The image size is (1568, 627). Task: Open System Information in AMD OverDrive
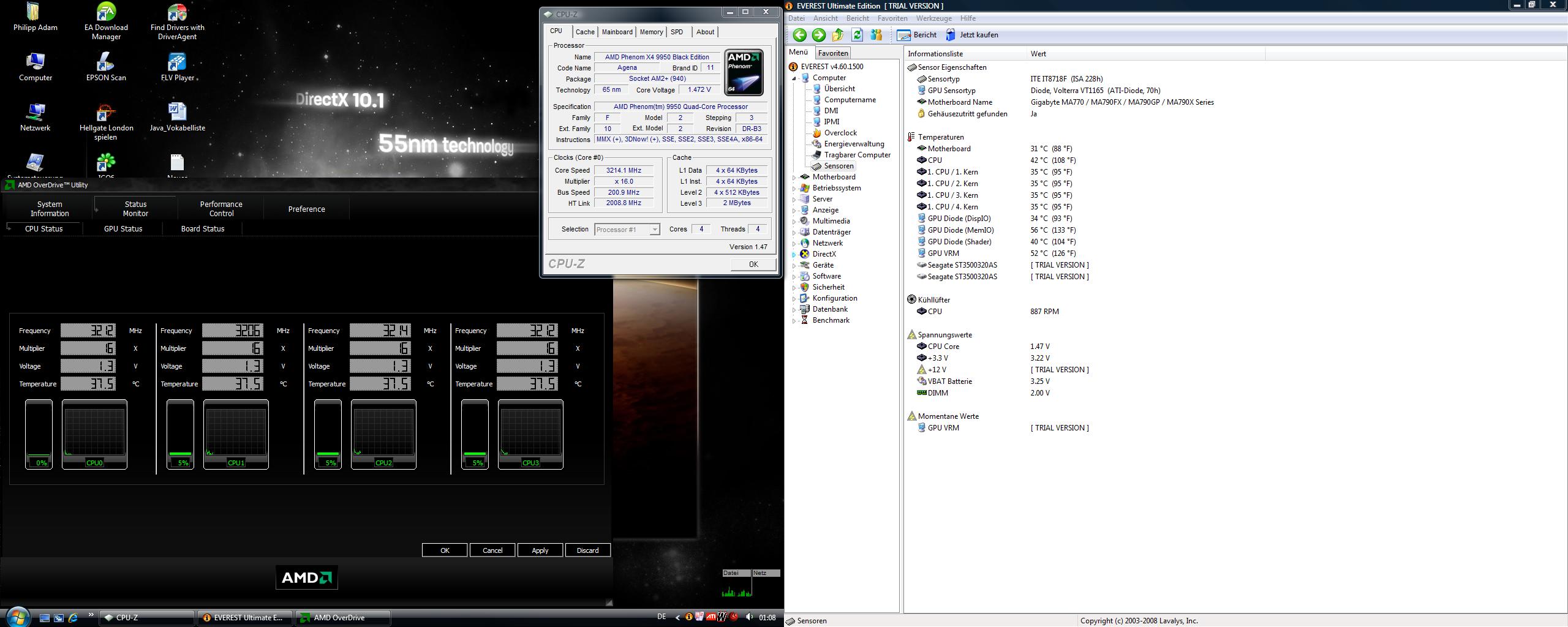(50, 209)
